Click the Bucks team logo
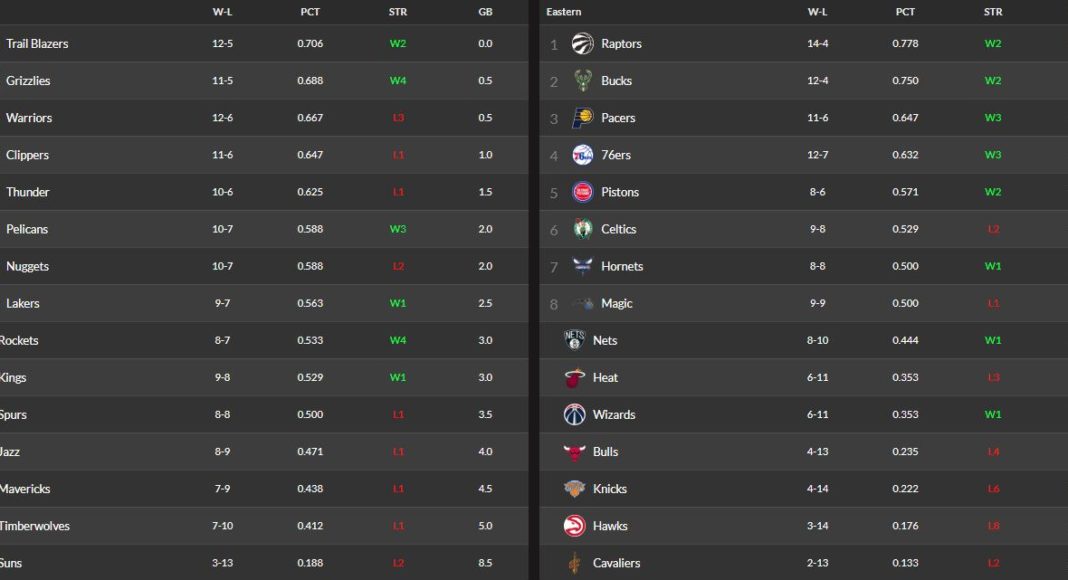 click(582, 81)
